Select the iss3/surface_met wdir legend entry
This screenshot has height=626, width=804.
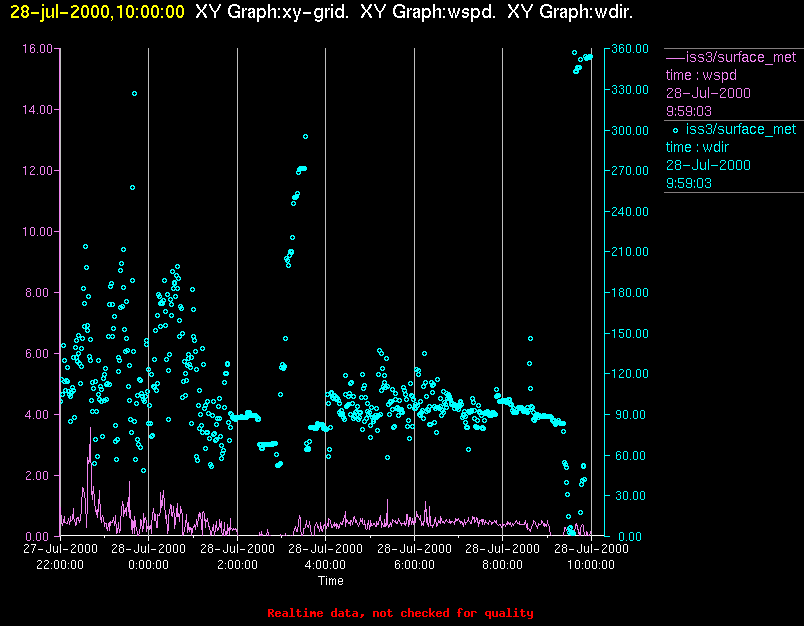coord(734,156)
